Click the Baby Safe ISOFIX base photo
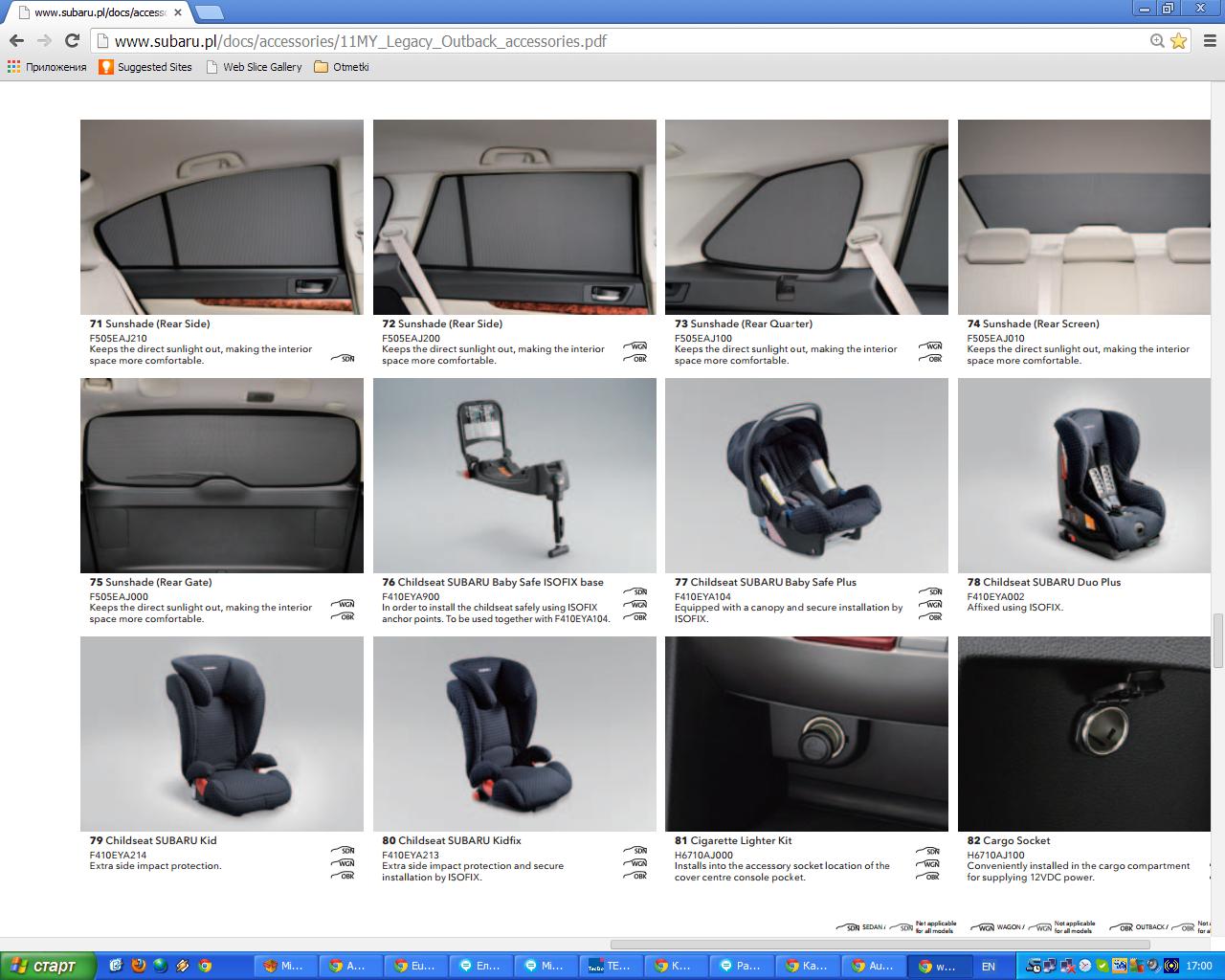 click(515, 476)
